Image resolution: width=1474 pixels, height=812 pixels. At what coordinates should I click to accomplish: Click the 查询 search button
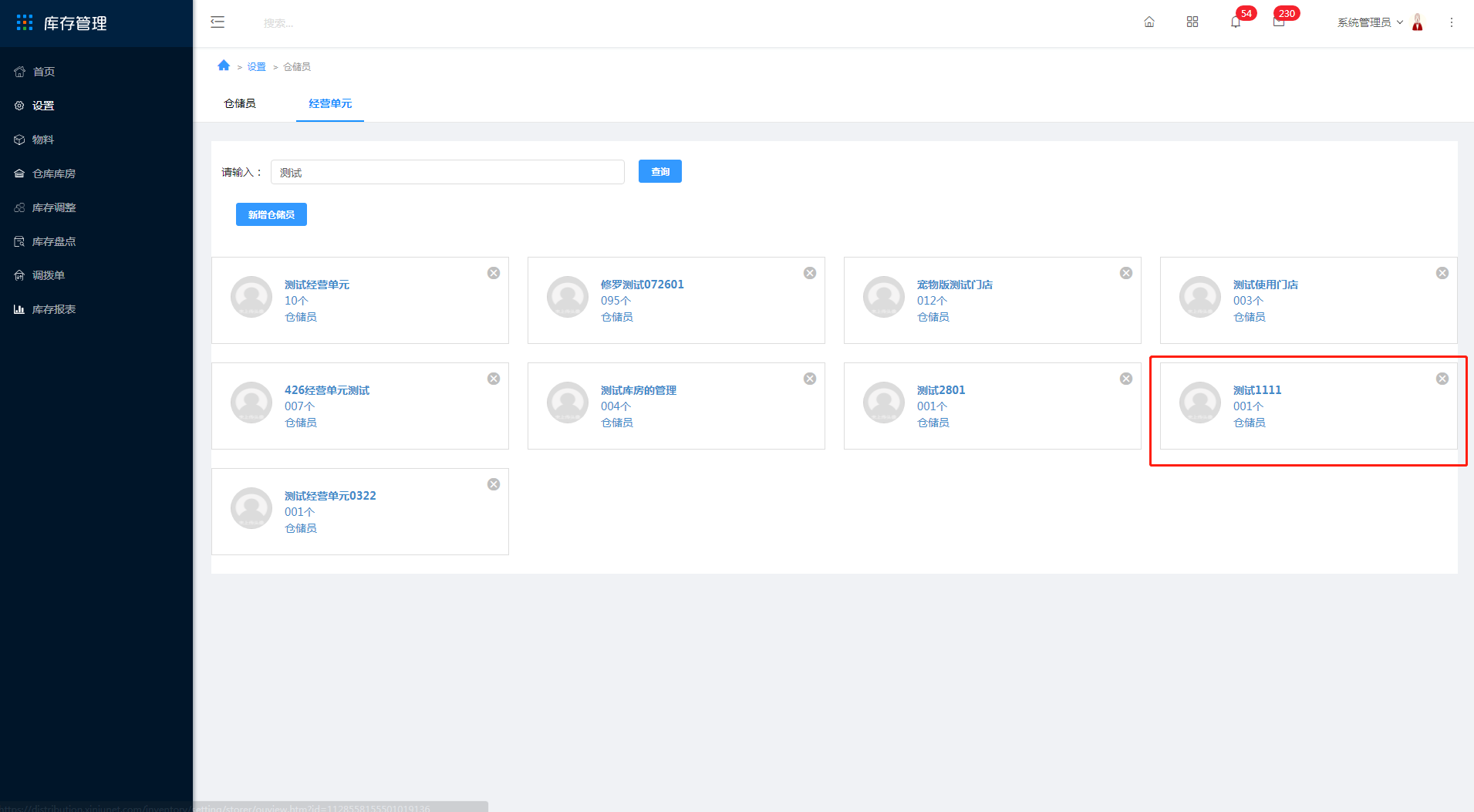coord(660,171)
